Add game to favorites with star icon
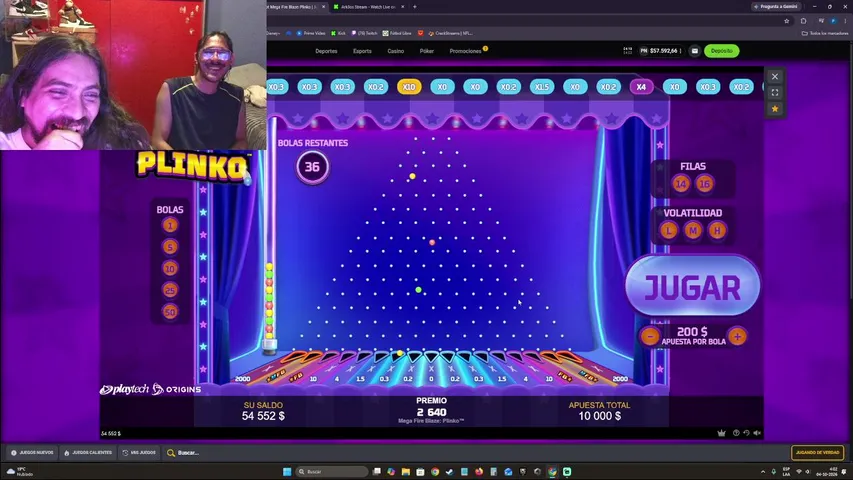The height and width of the screenshot is (480, 853). coord(775,109)
